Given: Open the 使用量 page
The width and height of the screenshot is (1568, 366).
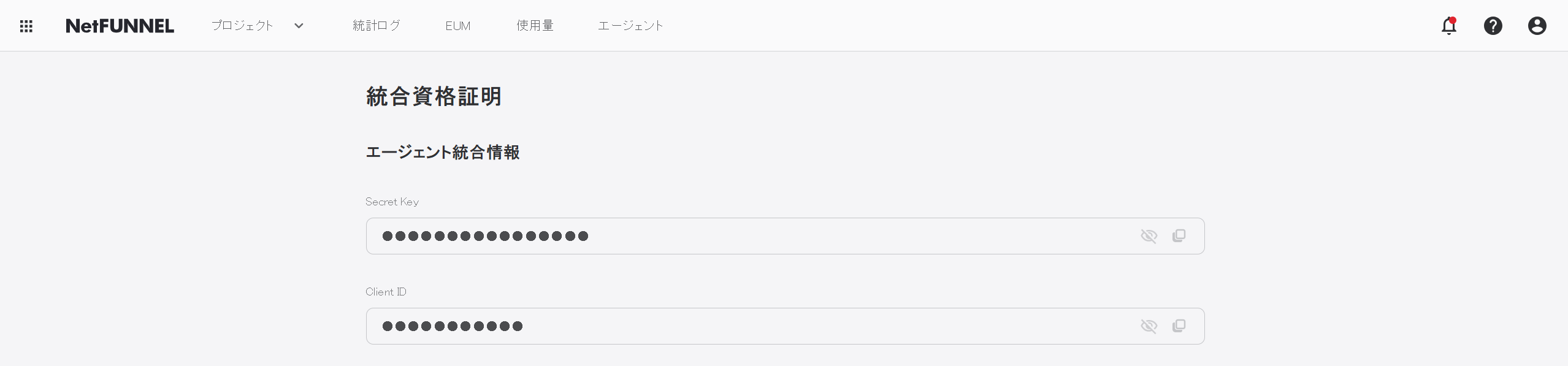Looking at the screenshot, I should click(534, 26).
